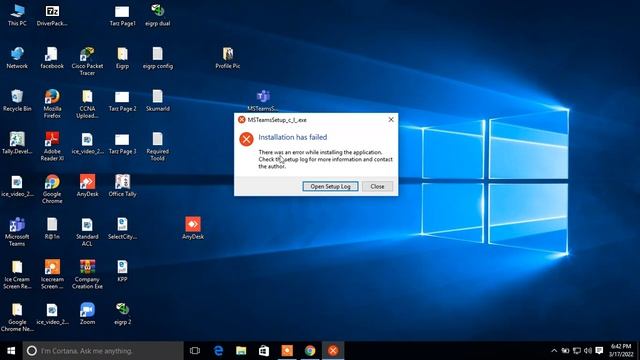Viewport: 640px width, 360px height.
Task: Open the Network desktop icon
Action: (17, 58)
